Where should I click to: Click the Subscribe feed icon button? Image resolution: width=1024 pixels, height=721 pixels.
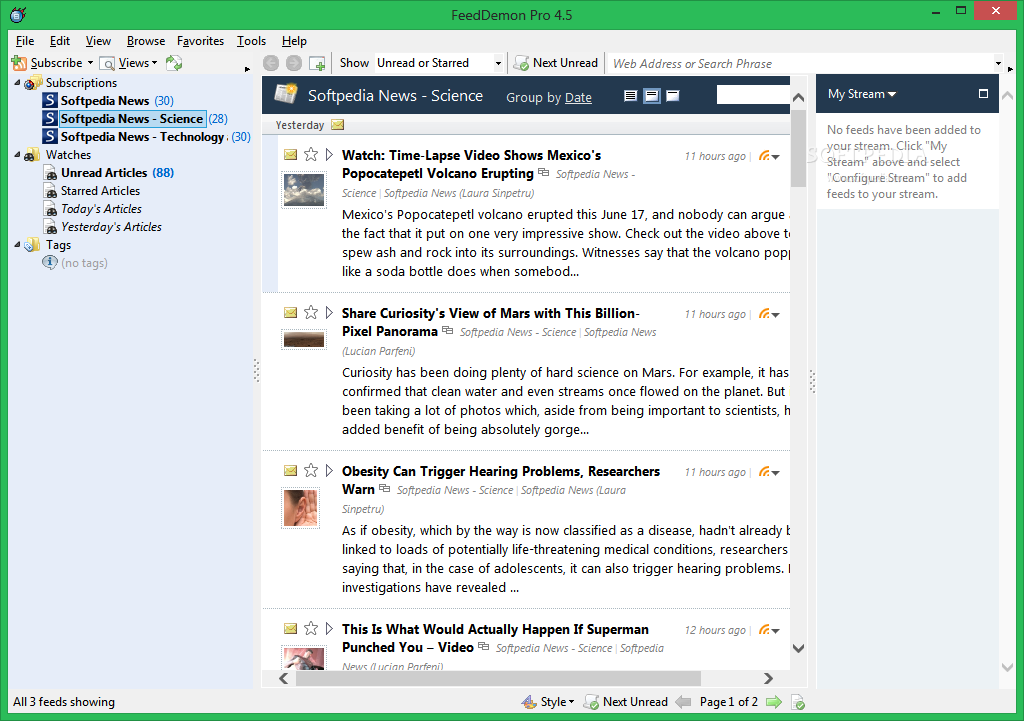[x=20, y=63]
